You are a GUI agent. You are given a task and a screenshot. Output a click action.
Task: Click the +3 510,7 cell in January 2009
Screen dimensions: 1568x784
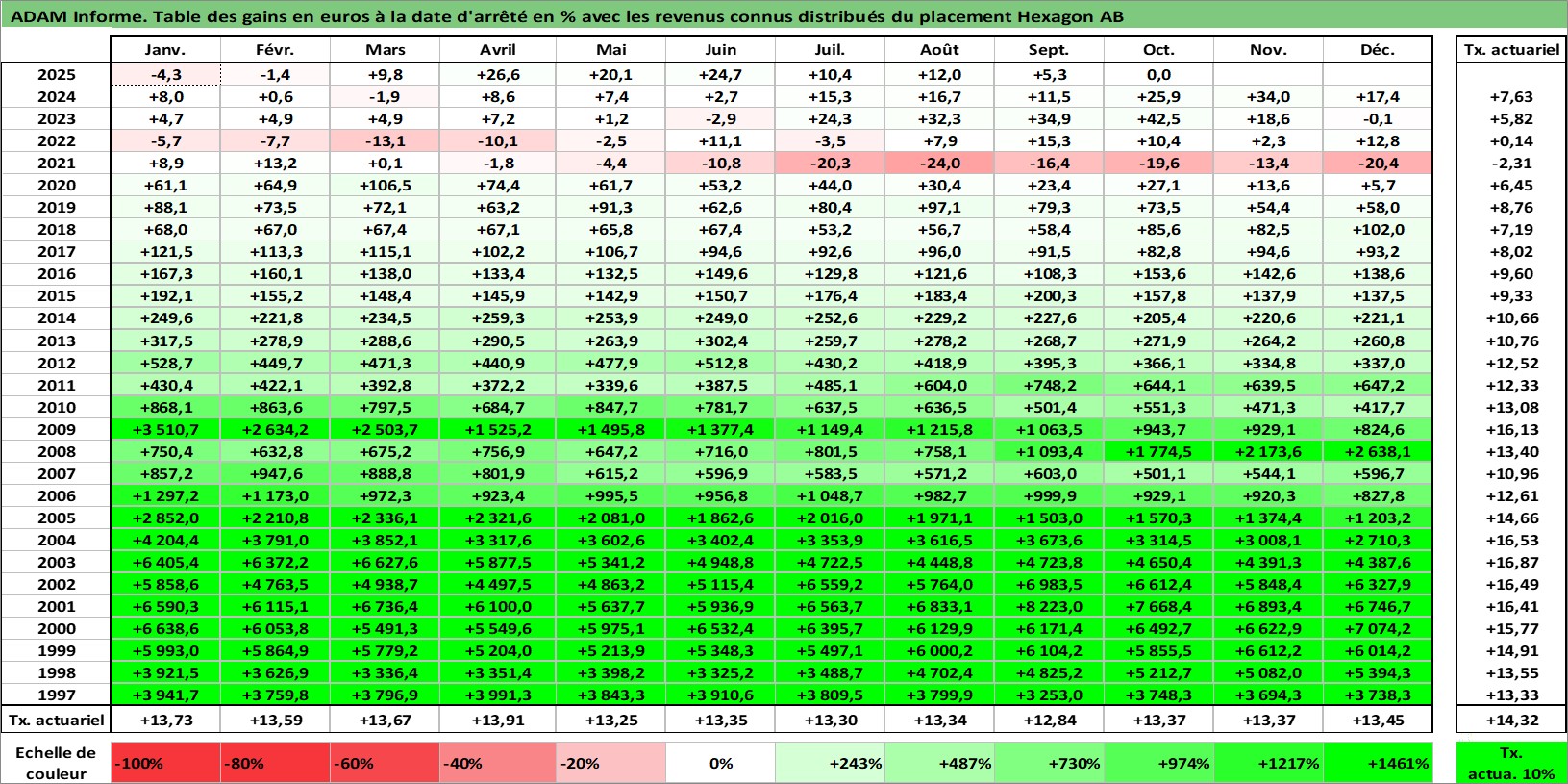(166, 430)
